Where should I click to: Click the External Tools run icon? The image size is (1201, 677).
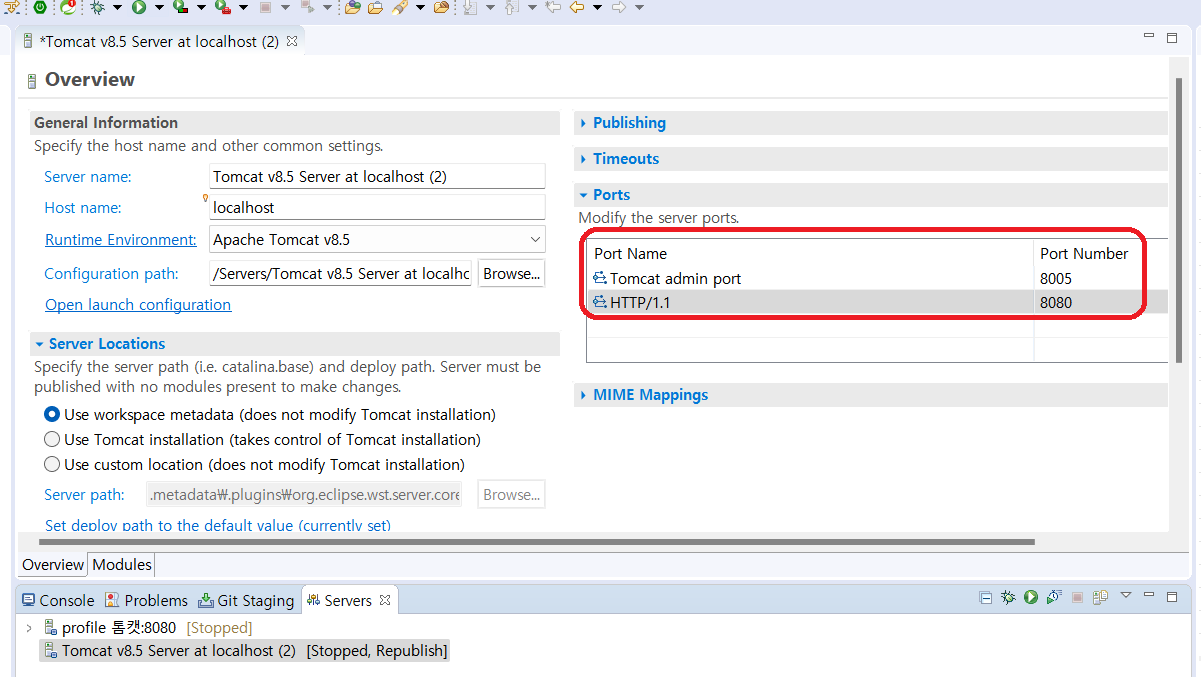[x=222, y=7]
